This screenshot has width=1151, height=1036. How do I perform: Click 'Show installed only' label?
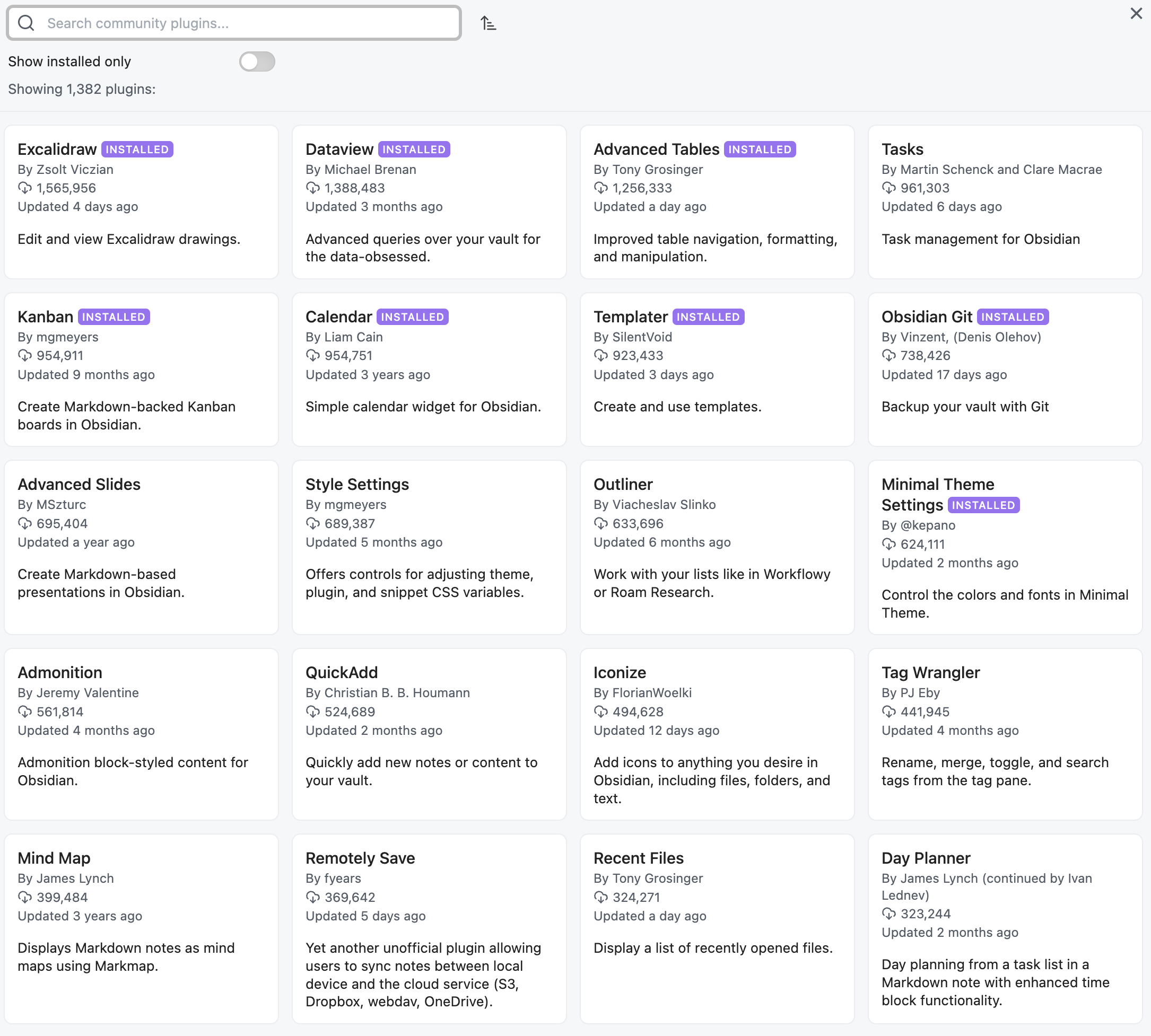(x=69, y=62)
